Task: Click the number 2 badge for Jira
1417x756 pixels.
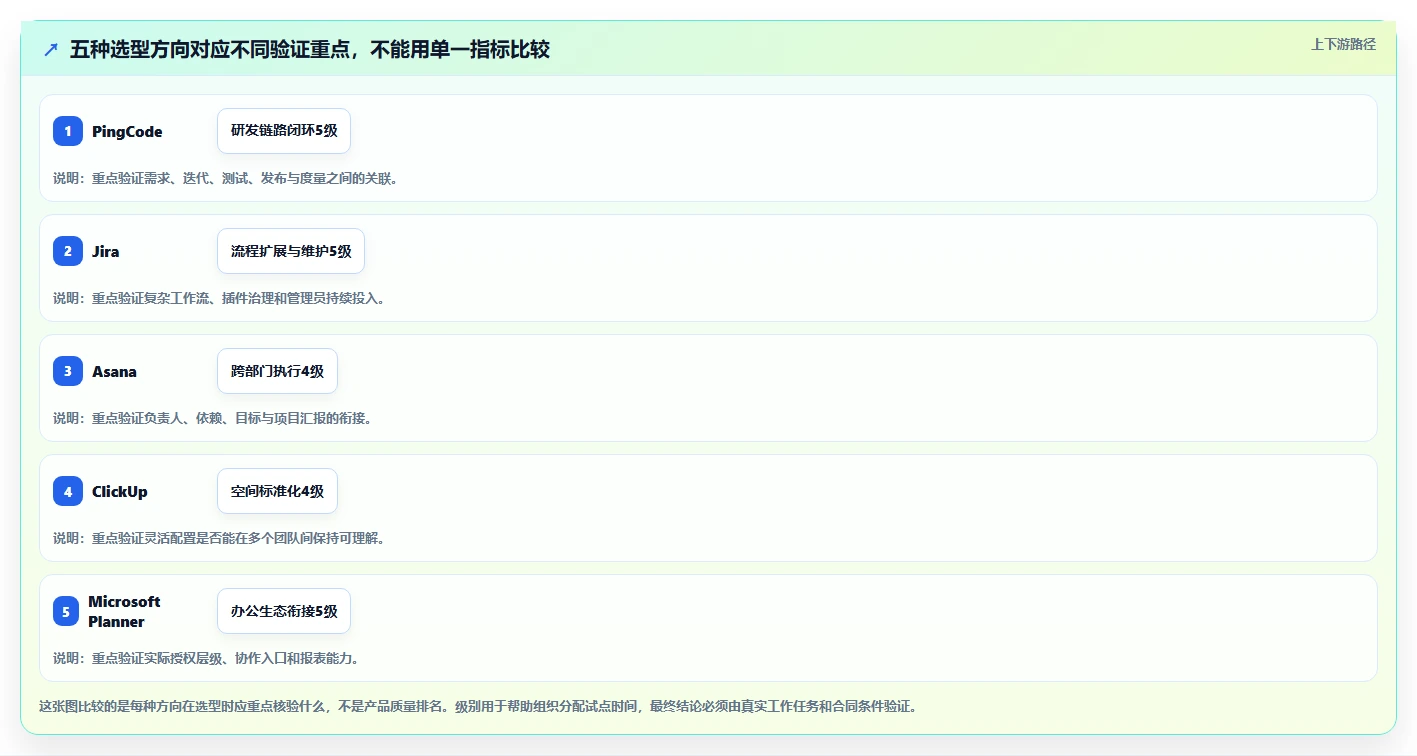Action: 68,251
